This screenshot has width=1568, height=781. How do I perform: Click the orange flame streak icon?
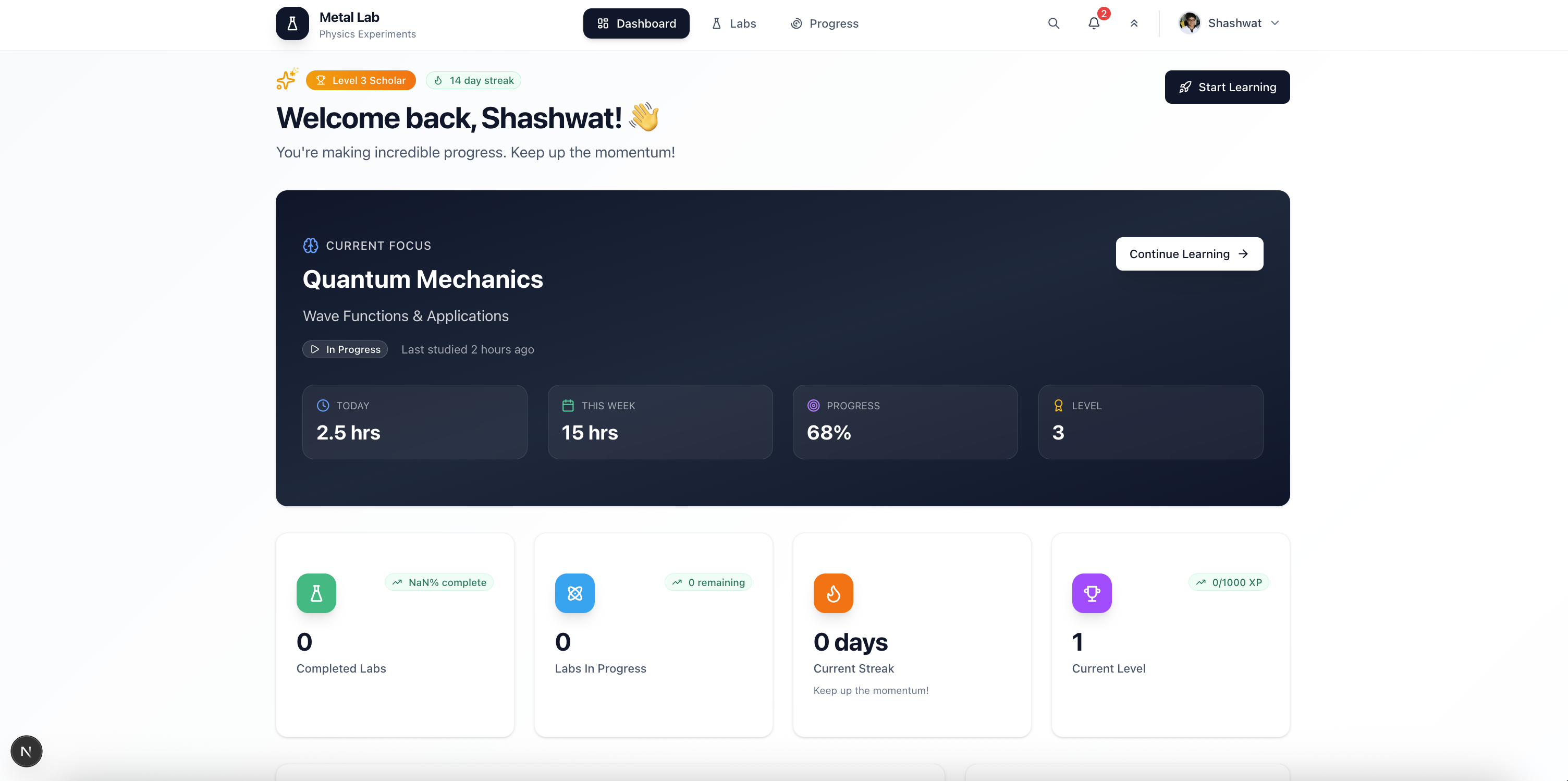(832, 593)
